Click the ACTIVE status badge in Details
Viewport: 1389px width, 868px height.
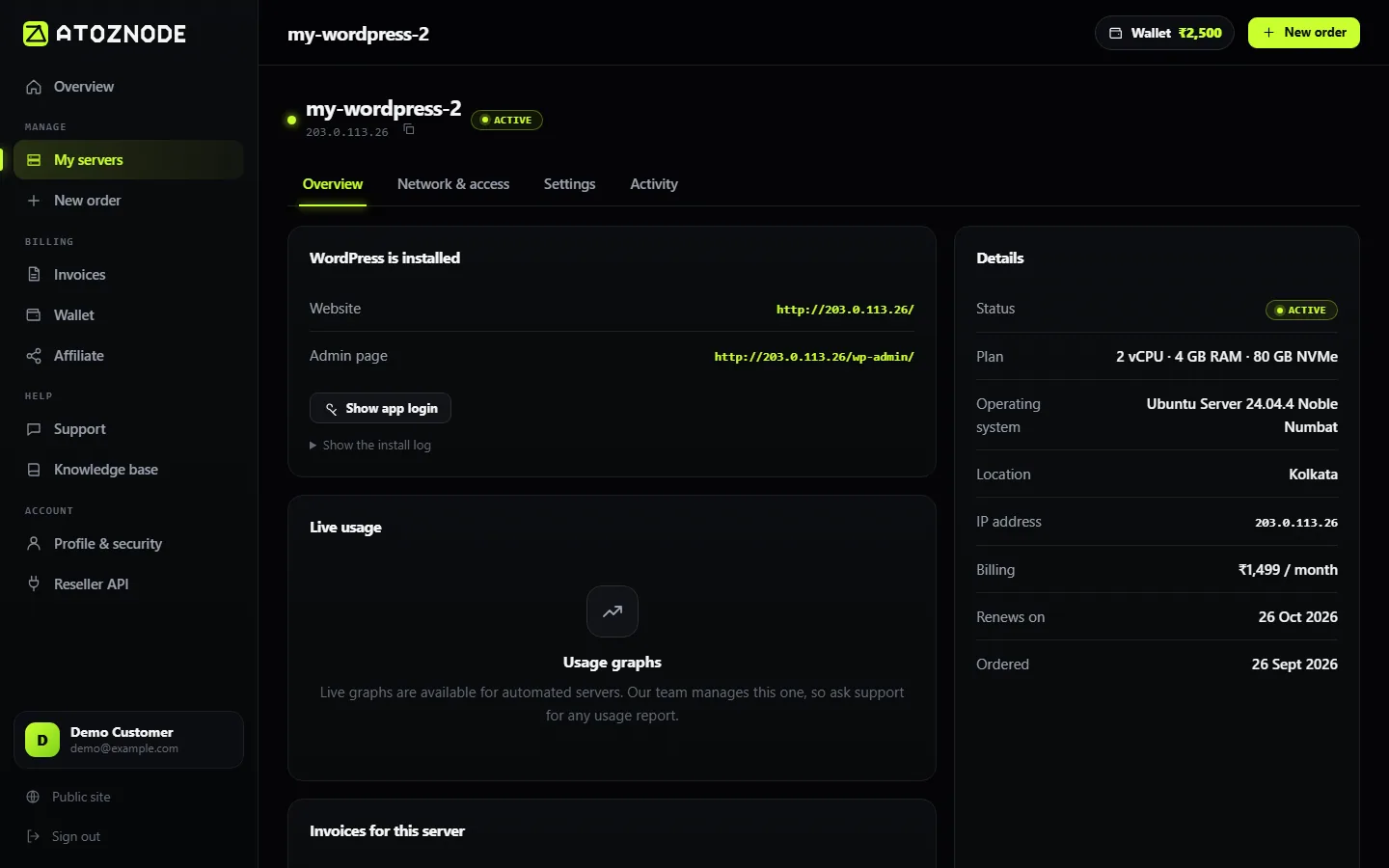pyautogui.click(x=1301, y=311)
